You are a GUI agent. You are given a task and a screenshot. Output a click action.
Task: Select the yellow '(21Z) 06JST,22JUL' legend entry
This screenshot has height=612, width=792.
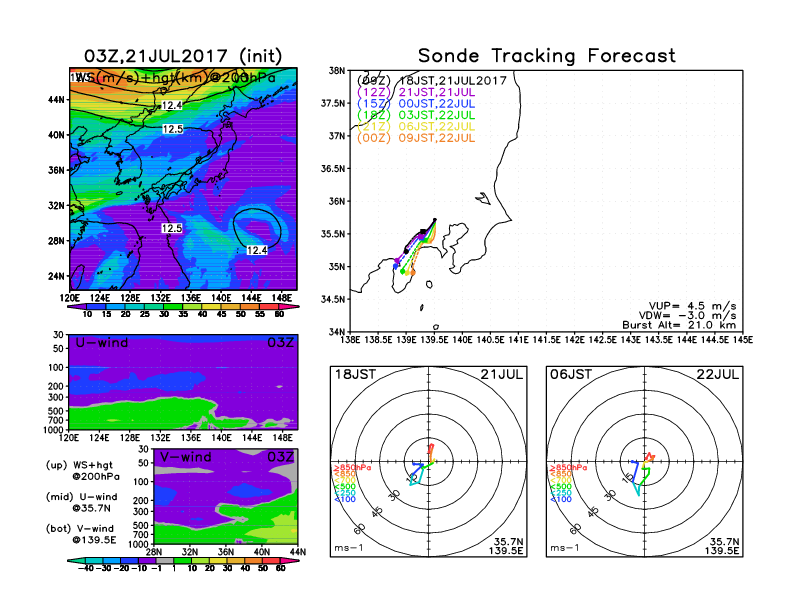416,127
